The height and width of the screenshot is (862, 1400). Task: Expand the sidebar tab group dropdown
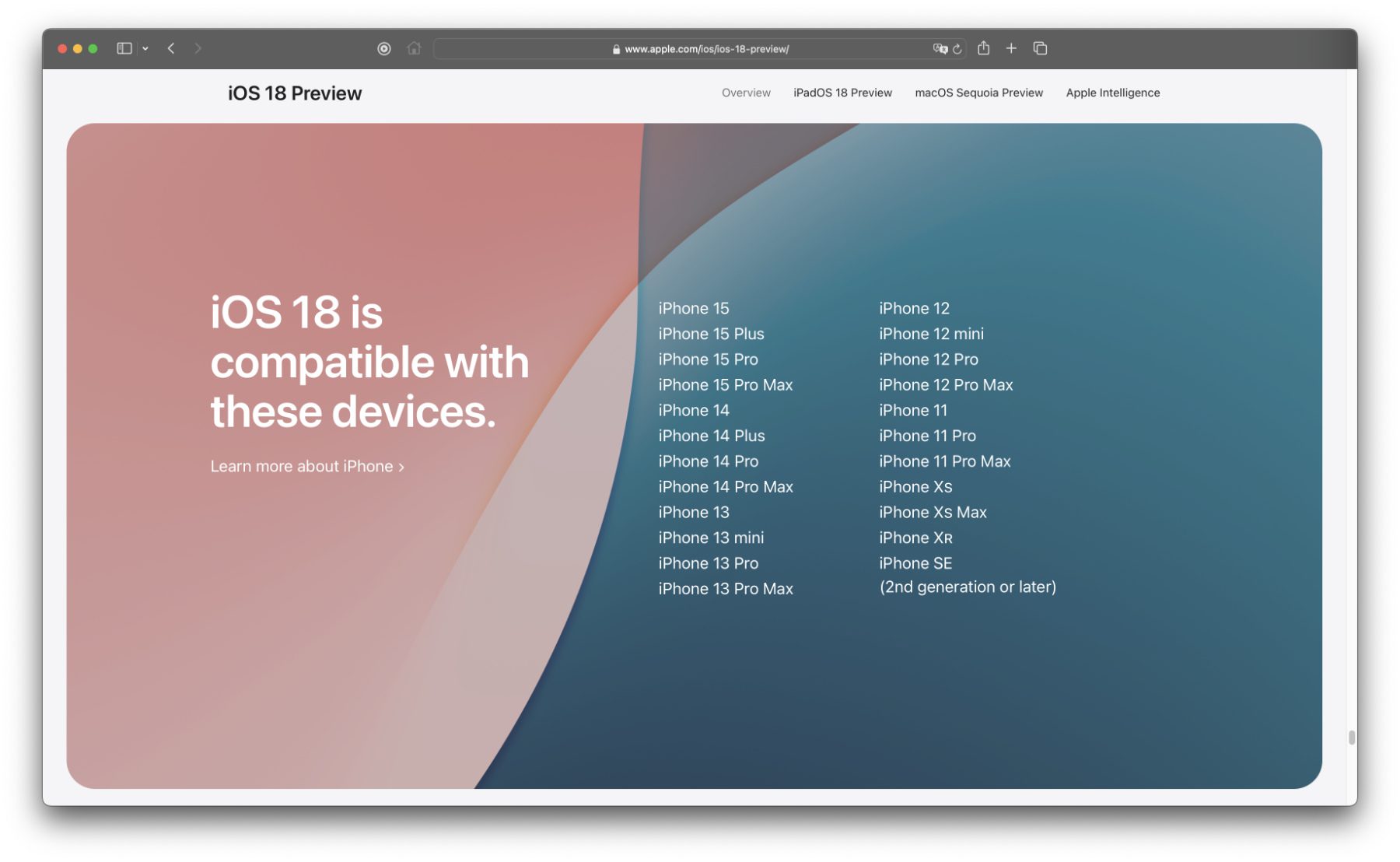click(x=145, y=48)
